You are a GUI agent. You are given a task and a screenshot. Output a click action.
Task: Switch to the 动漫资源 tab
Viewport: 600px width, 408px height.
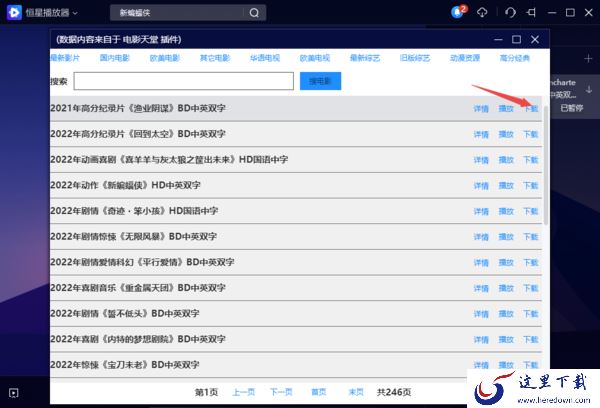(x=465, y=58)
